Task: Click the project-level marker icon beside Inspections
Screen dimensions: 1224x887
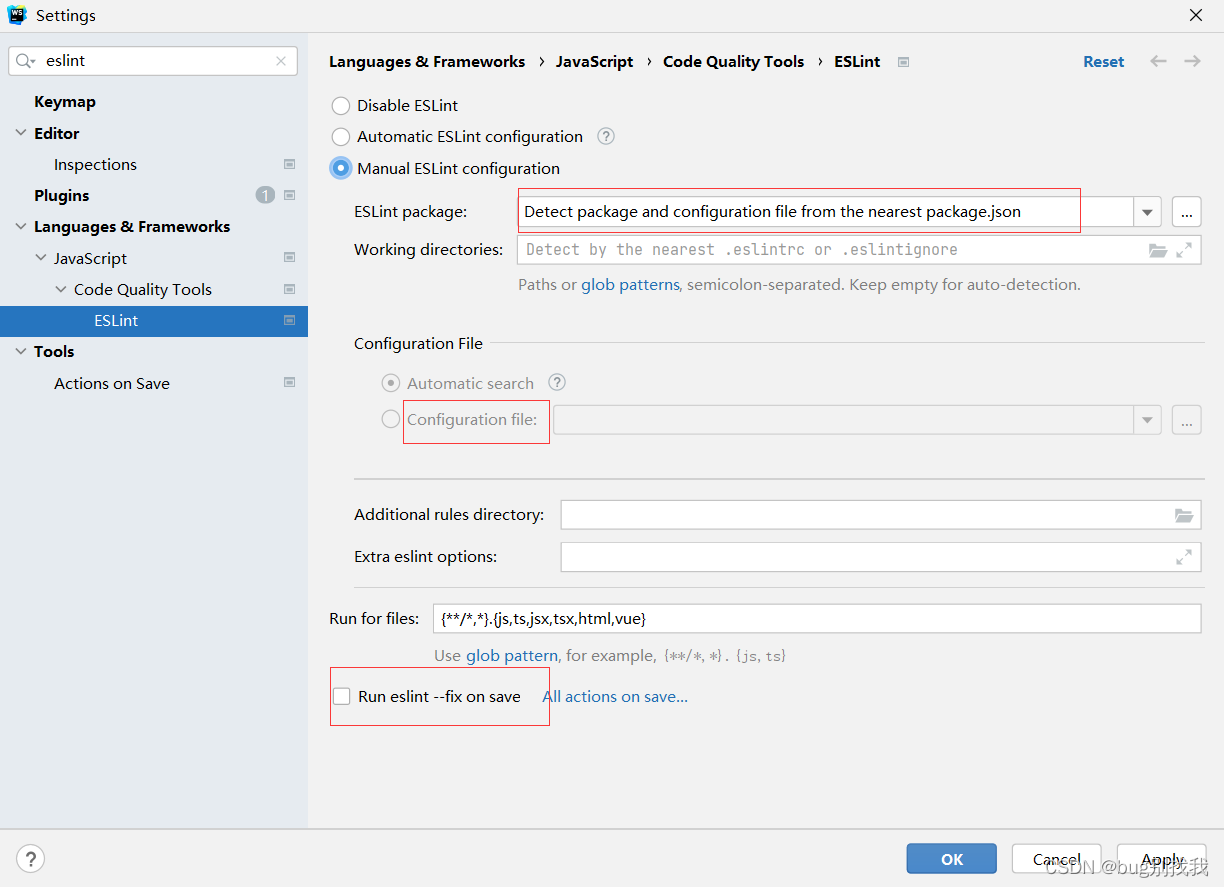Action: (x=289, y=164)
